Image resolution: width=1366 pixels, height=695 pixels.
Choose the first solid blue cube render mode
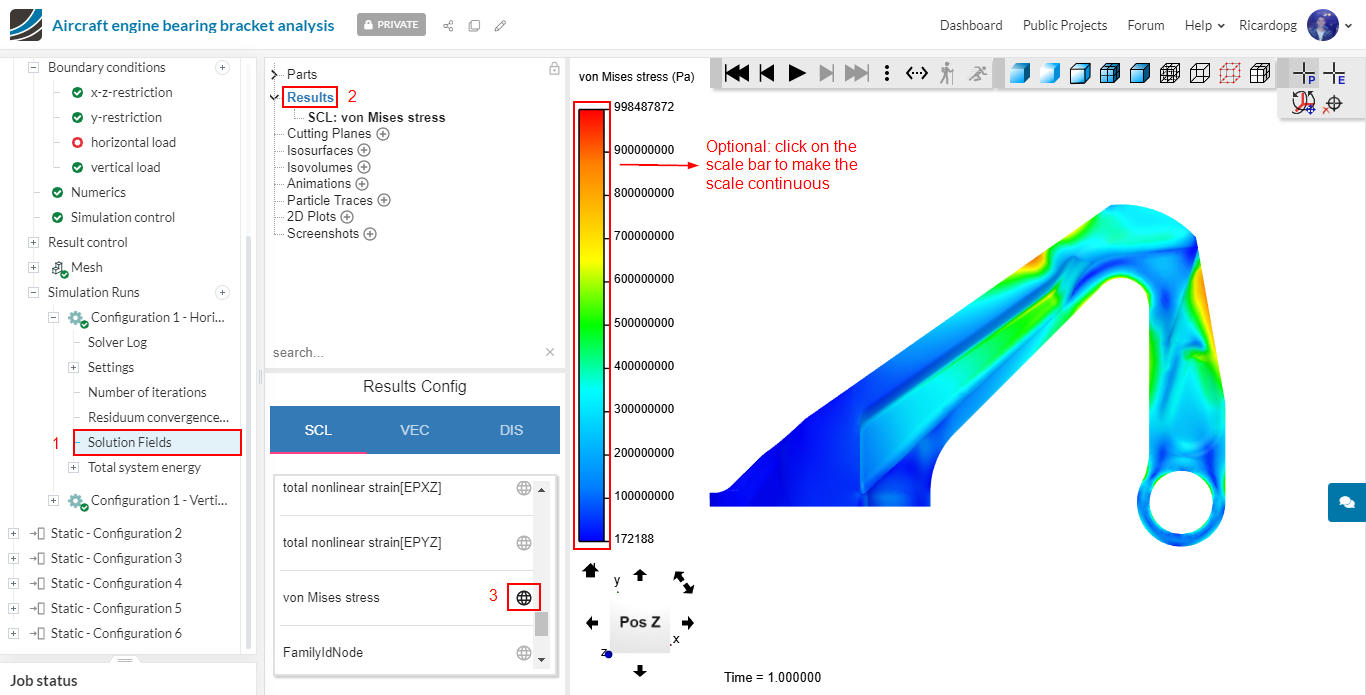[x=1019, y=73]
